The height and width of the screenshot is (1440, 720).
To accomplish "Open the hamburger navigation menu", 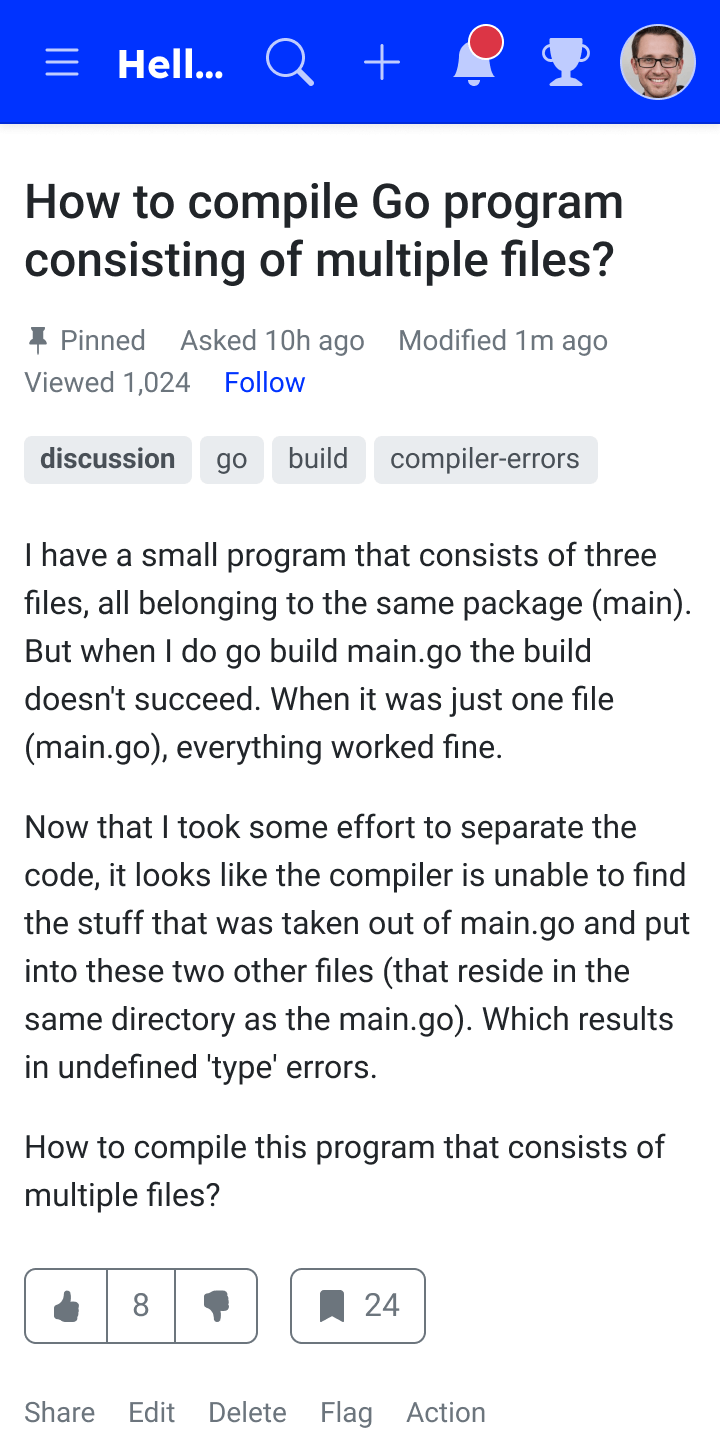I will click(62, 63).
